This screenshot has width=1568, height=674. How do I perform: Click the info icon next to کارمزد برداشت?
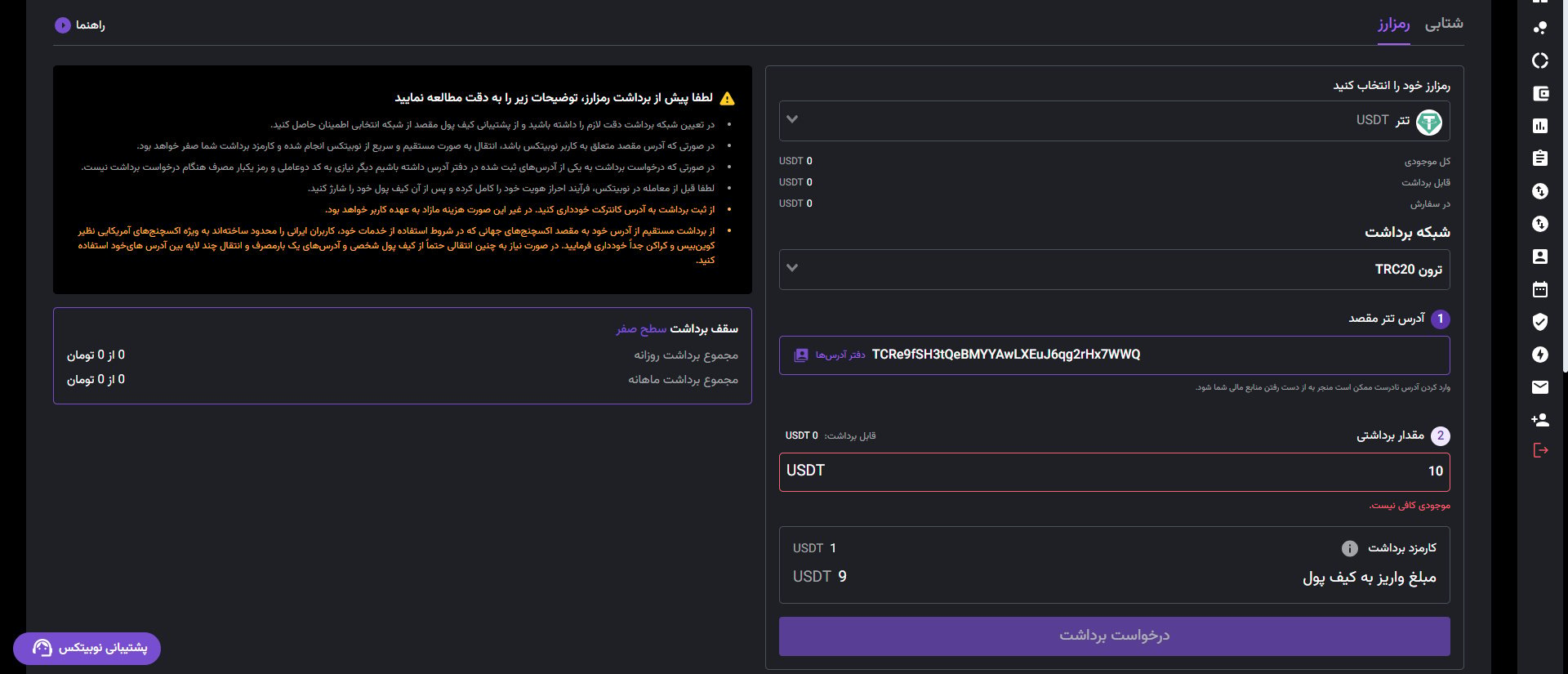coord(1350,548)
